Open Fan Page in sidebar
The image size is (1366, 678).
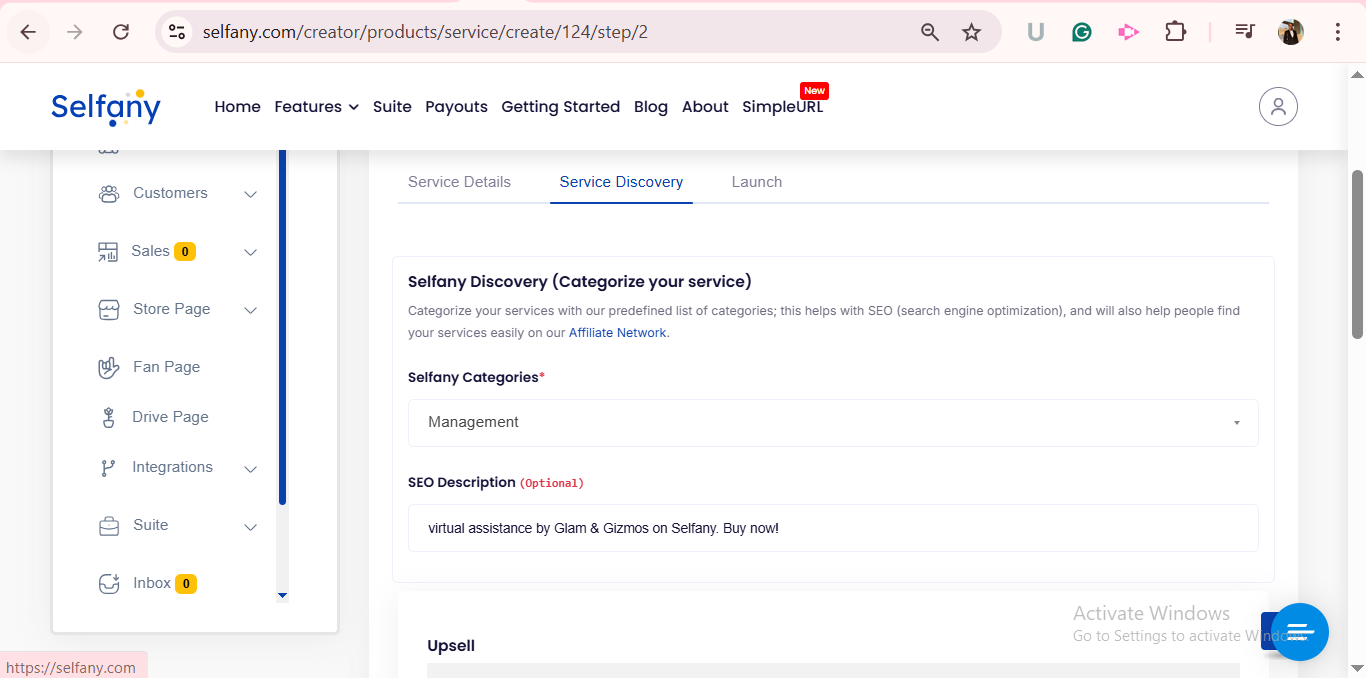coord(166,367)
